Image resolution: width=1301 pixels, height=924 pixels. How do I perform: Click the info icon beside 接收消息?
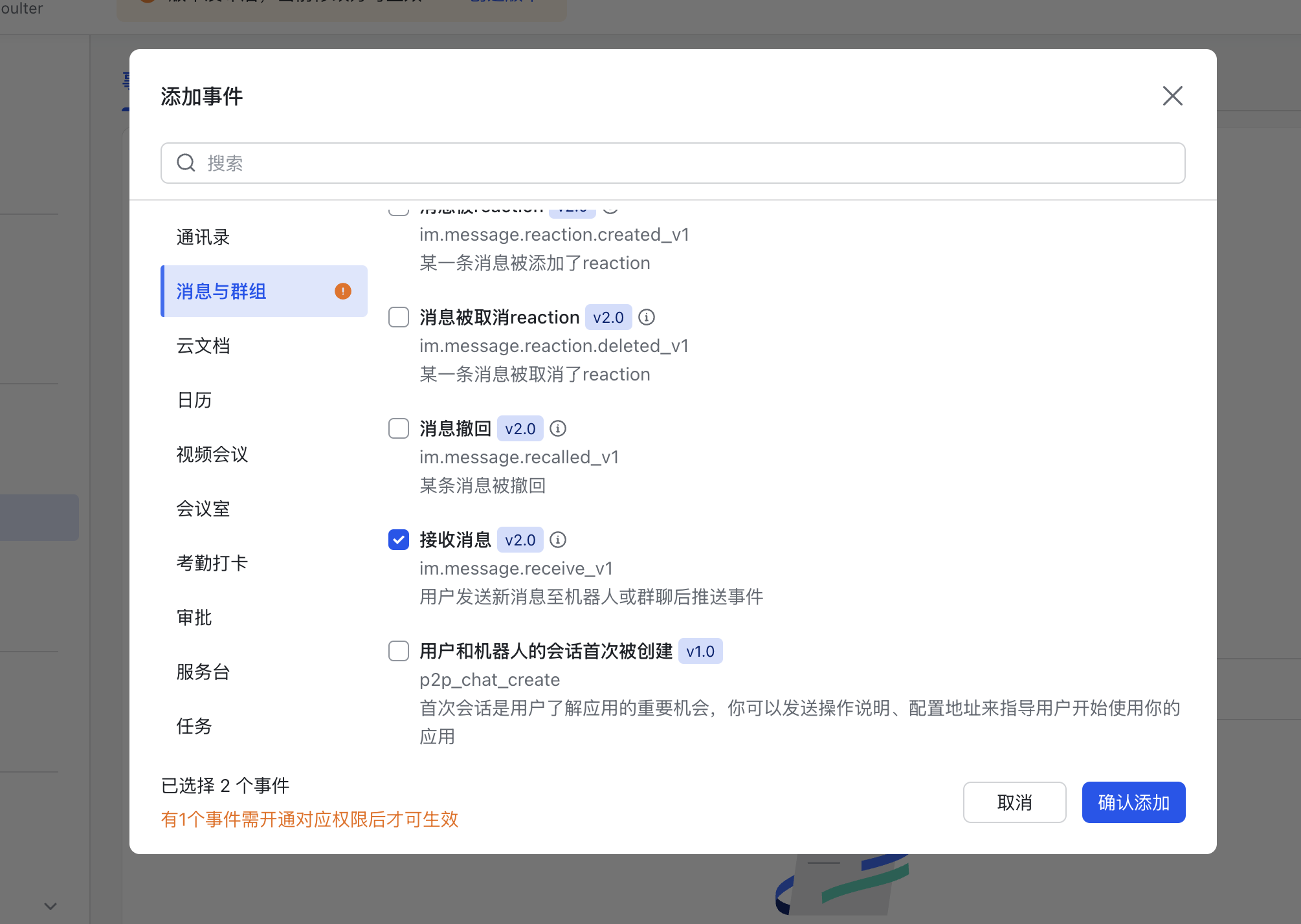[x=557, y=539]
